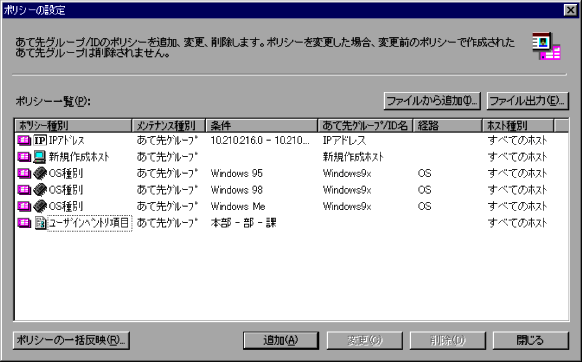Click the pink group icon in the Windows 95 row
The width and height of the screenshot is (582, 362).
click(24, 173)
